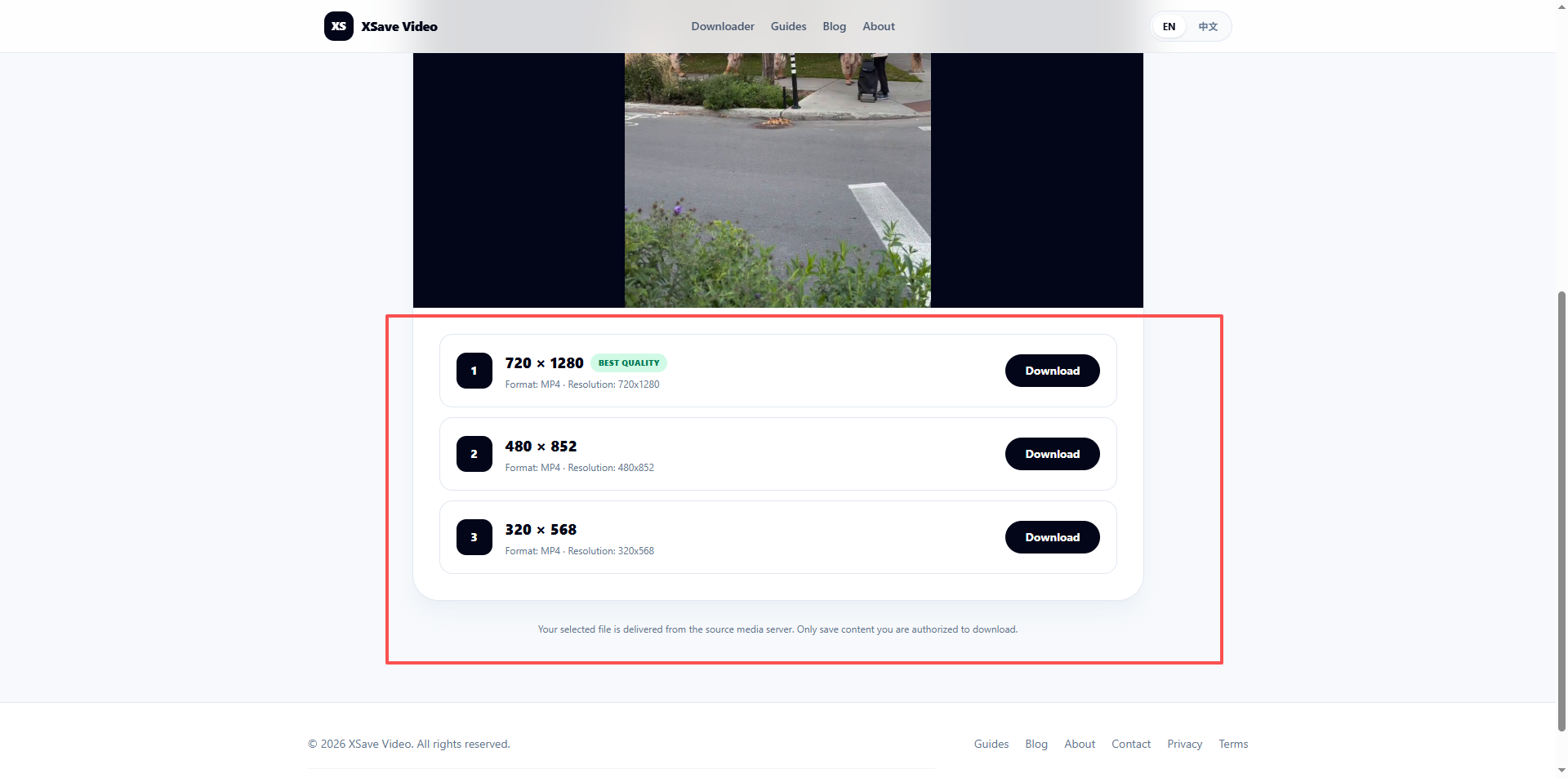Open the About item in top navigation
The image size is (1568, 778).
[879, 26]
